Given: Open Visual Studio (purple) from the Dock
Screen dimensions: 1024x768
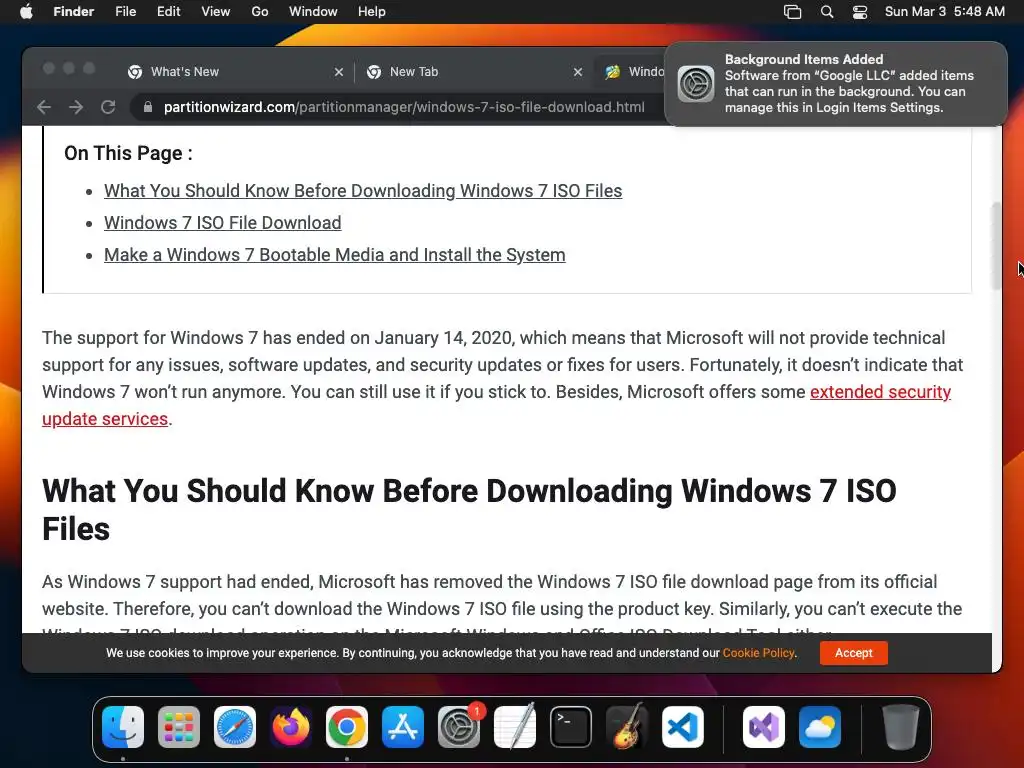Looking at the screenshot, I should tap(764, 727).
